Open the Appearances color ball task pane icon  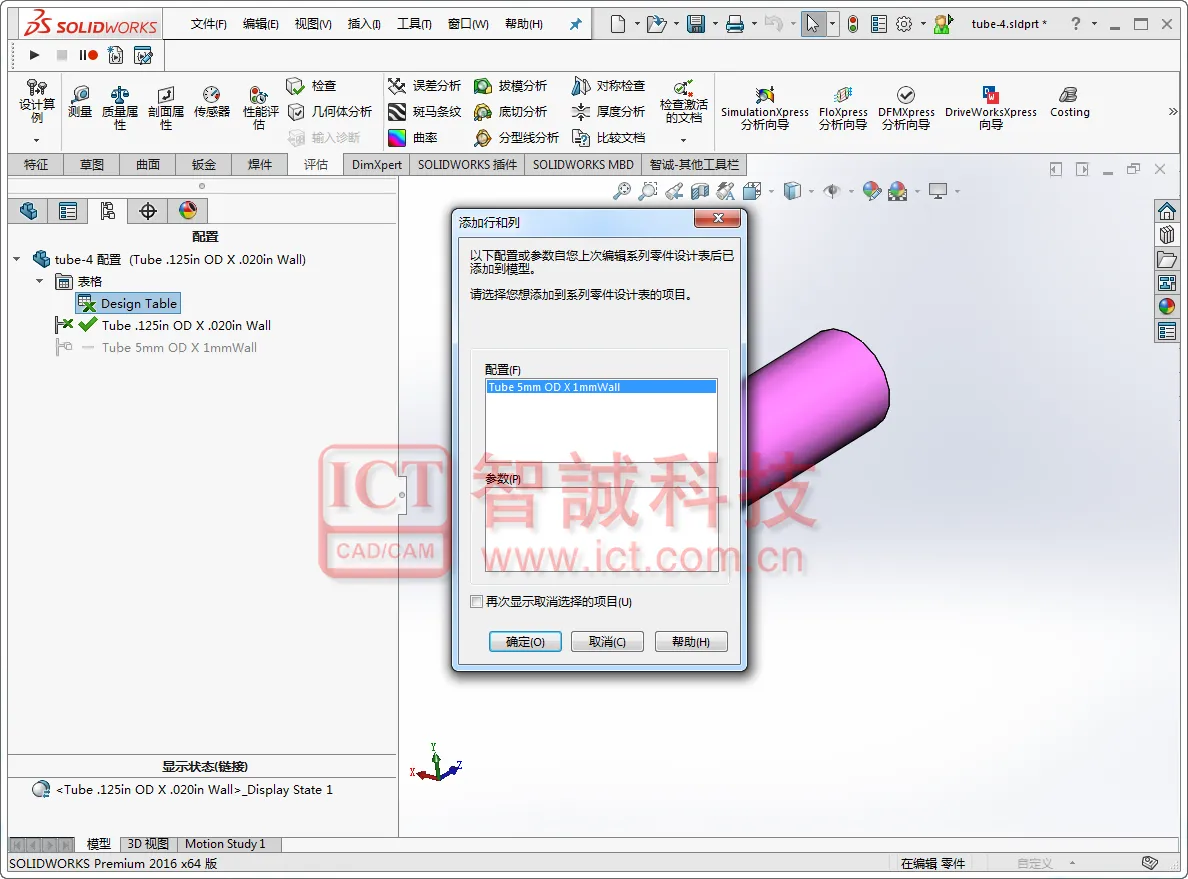click(x=1167, y=306)
